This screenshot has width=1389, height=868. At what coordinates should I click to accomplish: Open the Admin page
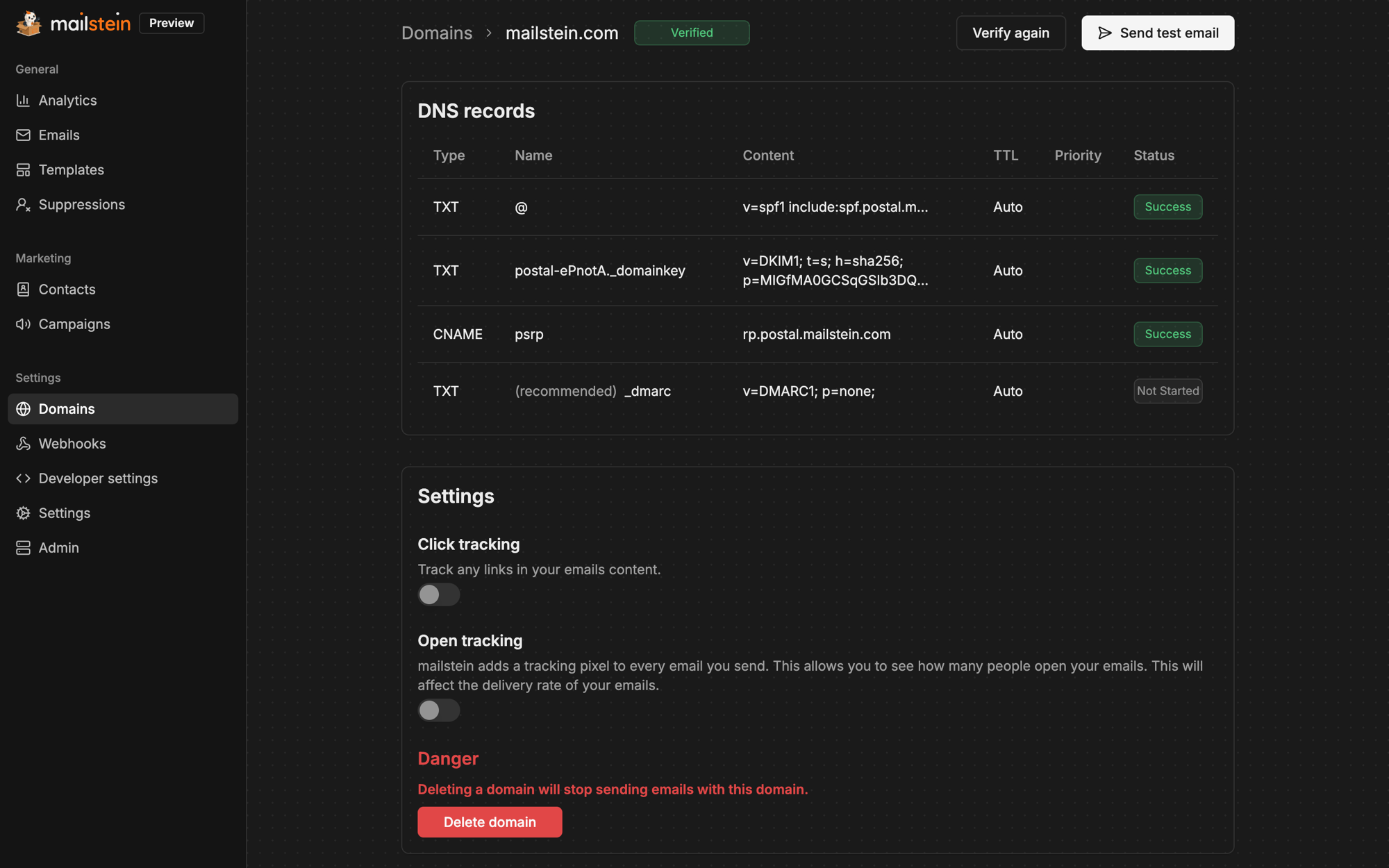pyautogui.click(x=123, y=548)
